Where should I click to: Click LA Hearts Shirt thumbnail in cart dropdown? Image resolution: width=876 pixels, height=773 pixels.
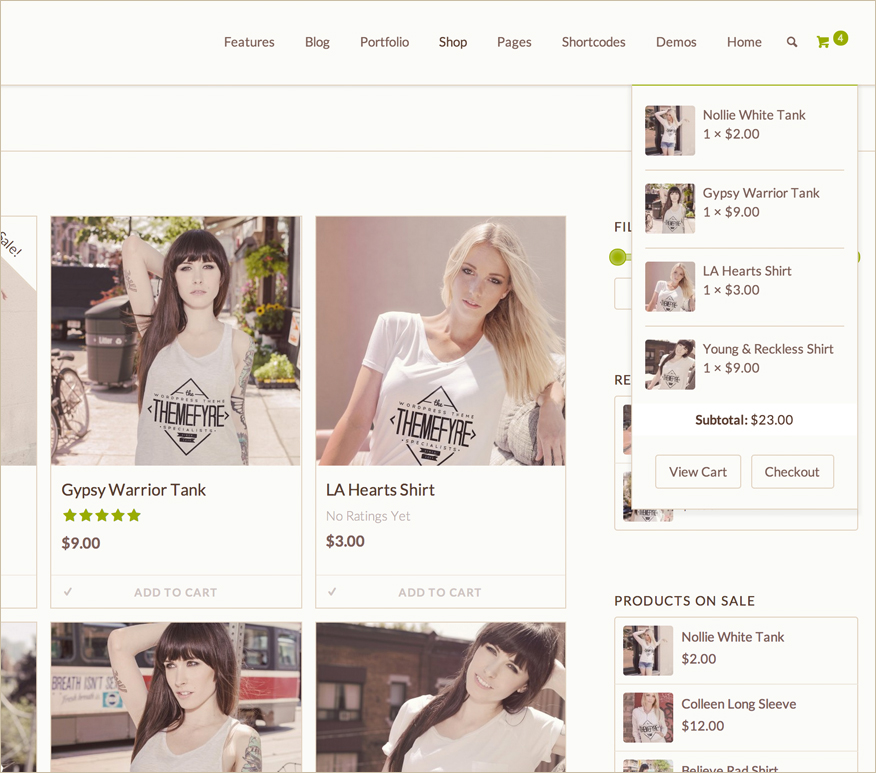[670, 287]
